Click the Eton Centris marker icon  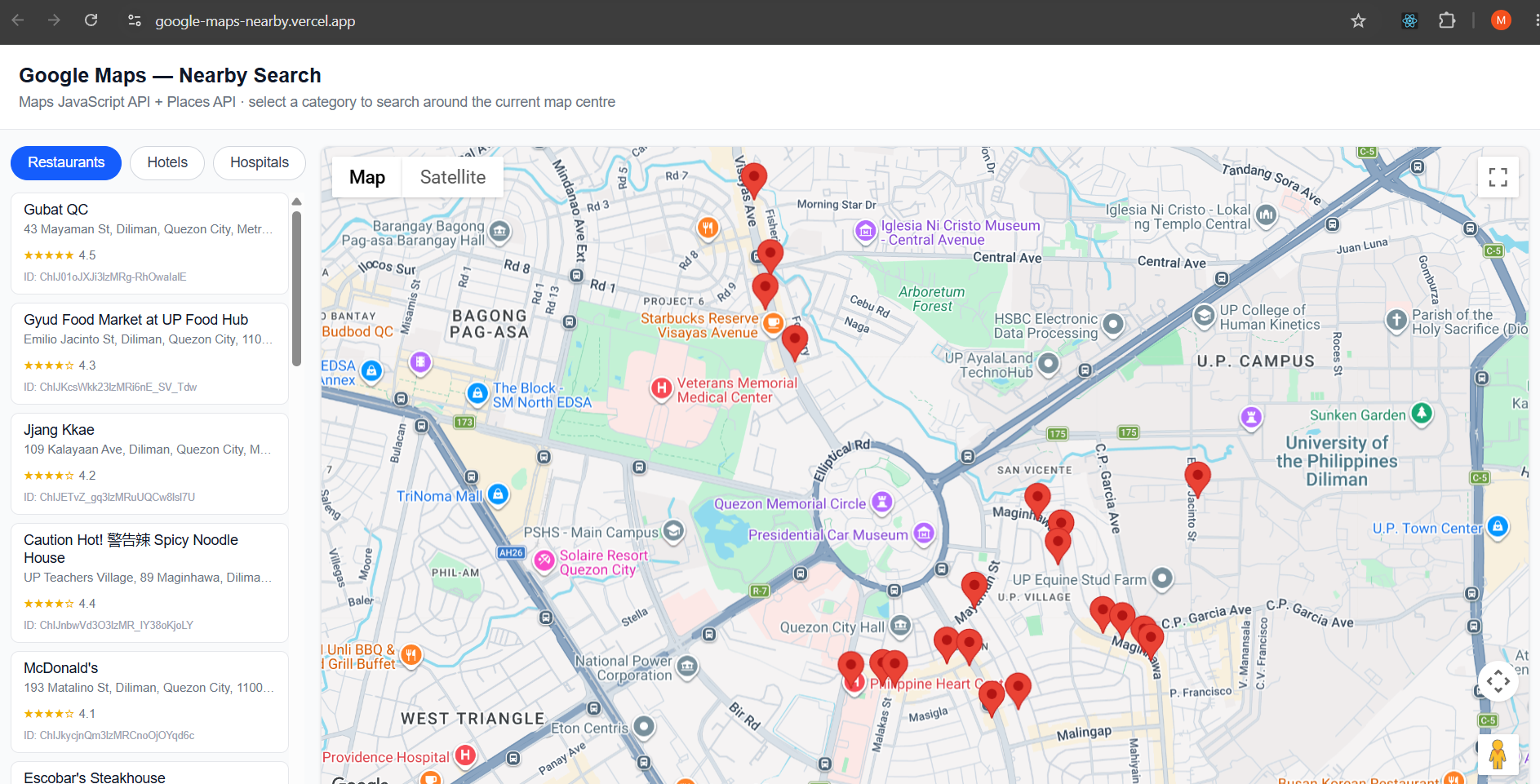645,726
